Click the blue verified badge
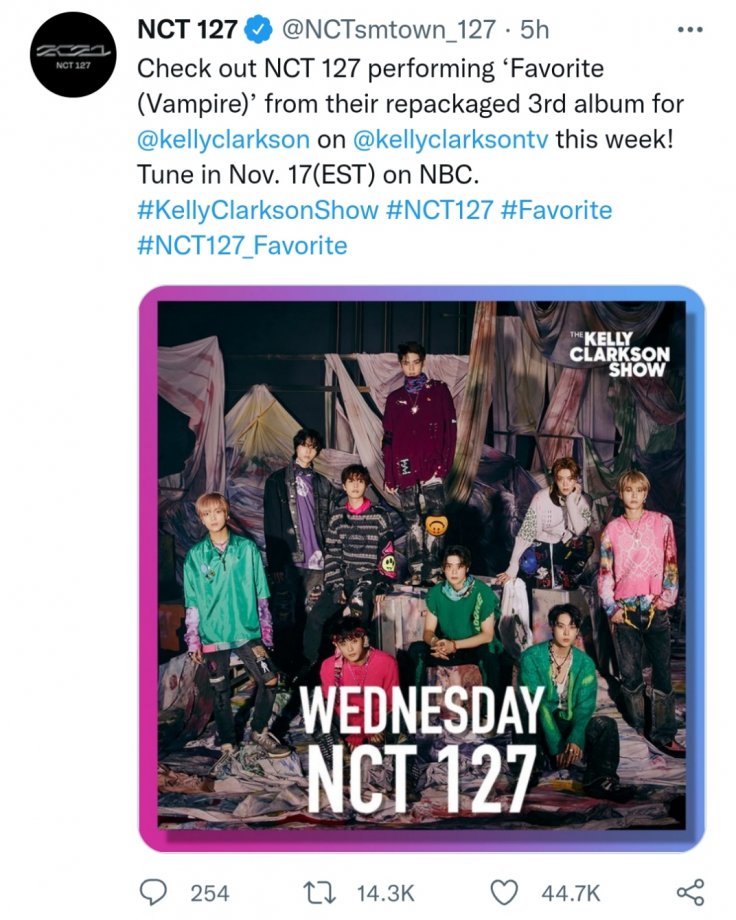This screenshot has height=920, width=736. 257,31
